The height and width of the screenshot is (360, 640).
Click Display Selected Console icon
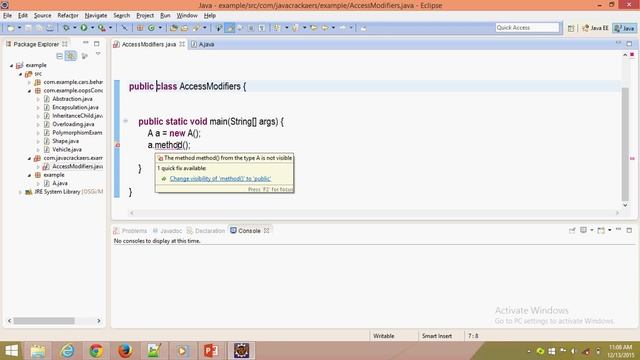[584, 230]
